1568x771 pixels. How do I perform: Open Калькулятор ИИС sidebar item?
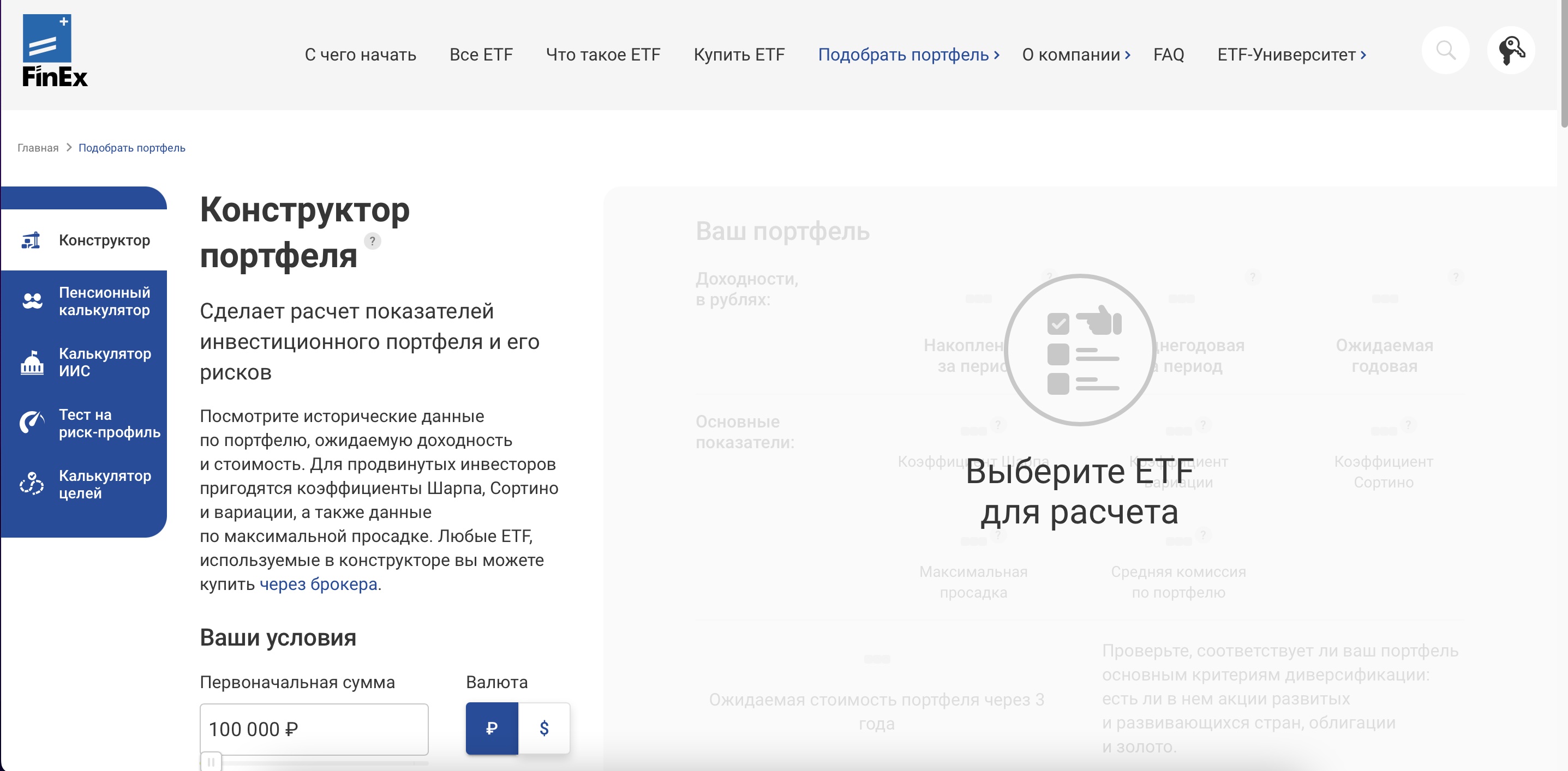[x=84, y=362]
